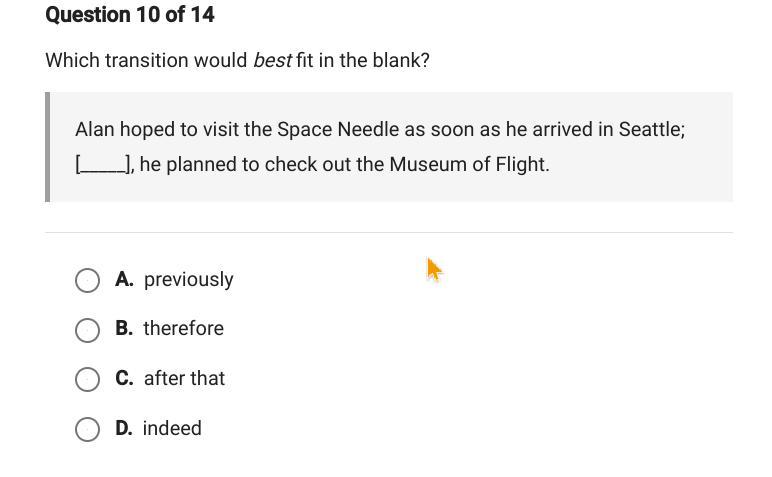The height and width of the screenshot is (477, 772).
Task: Click the bold letter "B."
Action: [x=124, y=328]
